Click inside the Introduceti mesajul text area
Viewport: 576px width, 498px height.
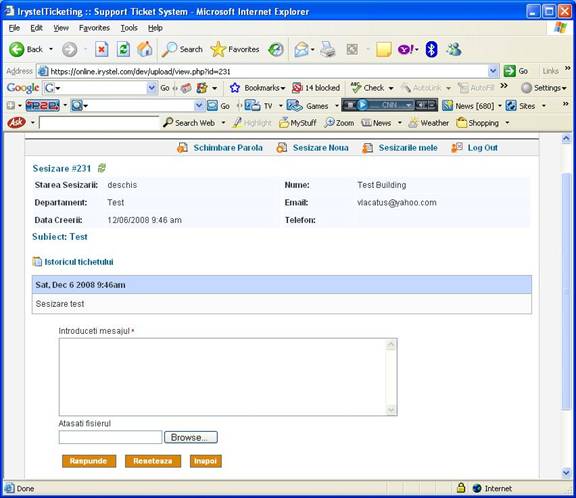(x=223, y=377)
